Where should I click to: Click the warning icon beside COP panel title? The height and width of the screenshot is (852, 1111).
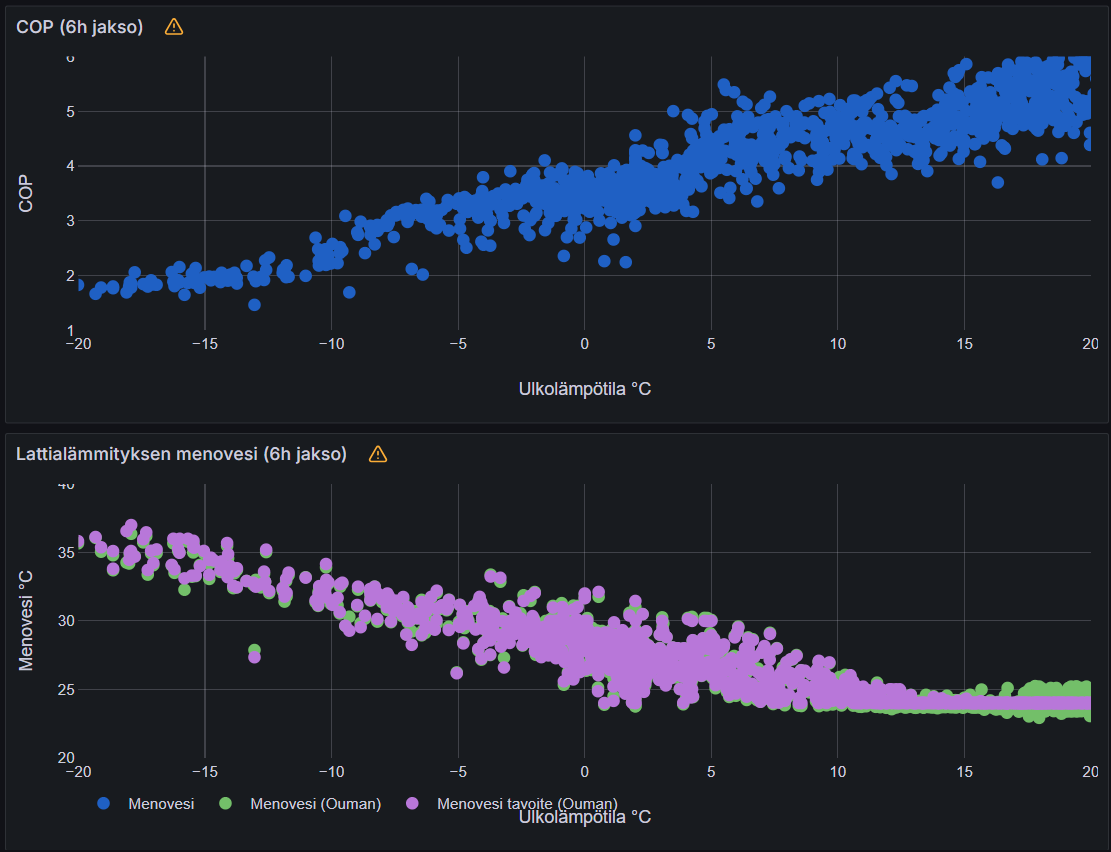click(174, 27)
